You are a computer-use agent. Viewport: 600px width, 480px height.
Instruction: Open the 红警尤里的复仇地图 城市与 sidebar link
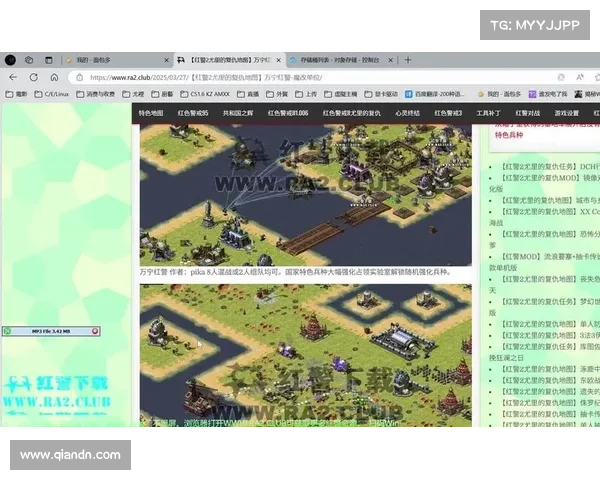[548, 200]
